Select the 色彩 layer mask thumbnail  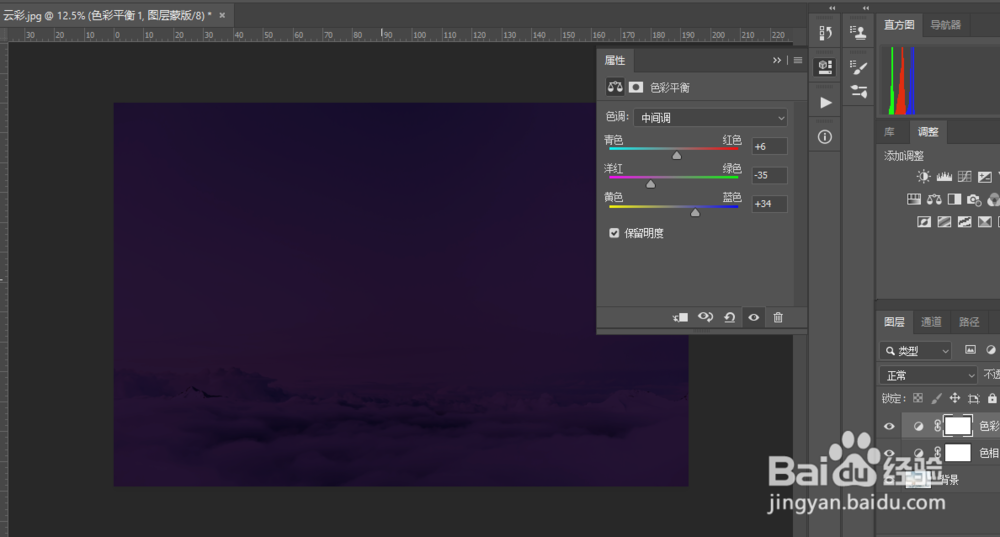pyautogui.click(x=958, y=426)
